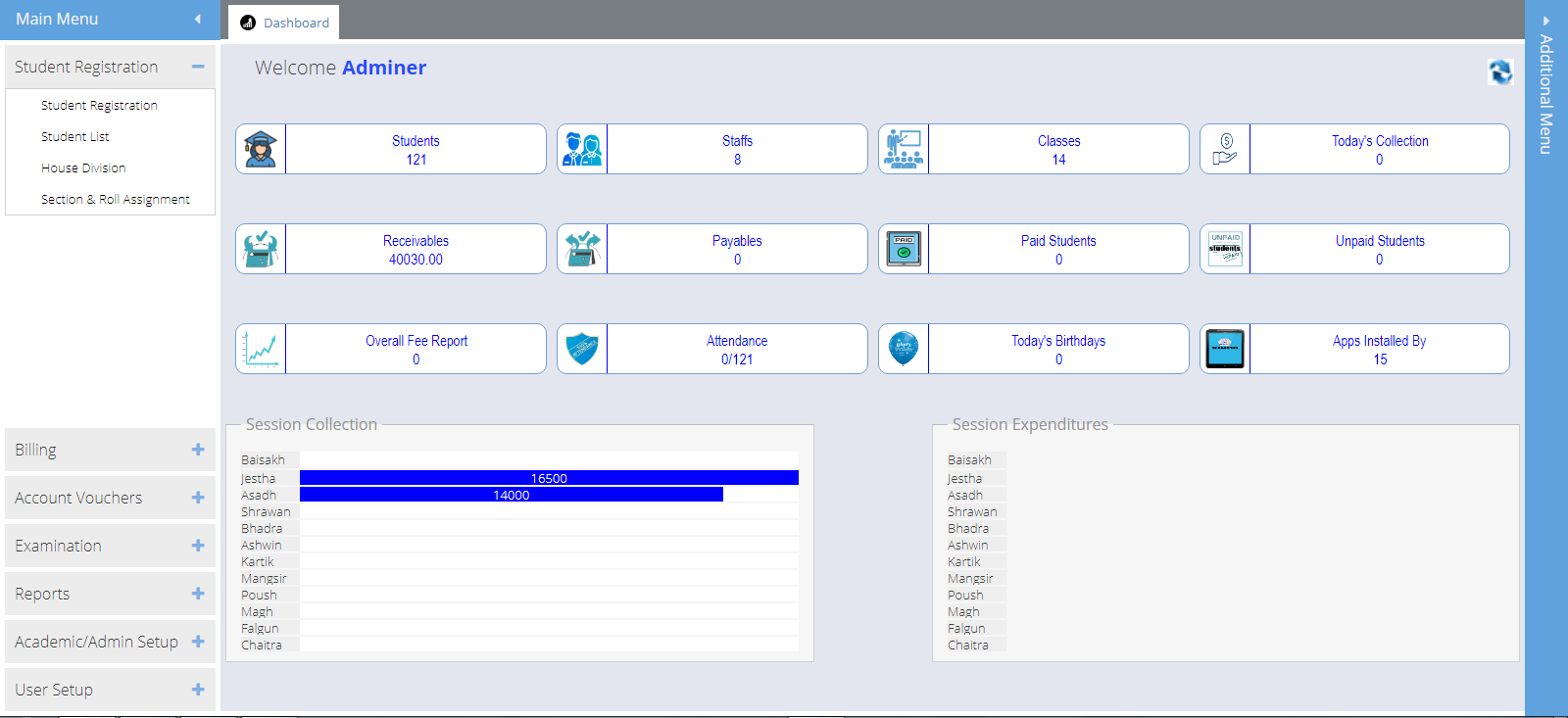This screenshot has width=1568, height=718.
Task: Collapse the Main Menu sidebar arrow
Action: point(198,19)
